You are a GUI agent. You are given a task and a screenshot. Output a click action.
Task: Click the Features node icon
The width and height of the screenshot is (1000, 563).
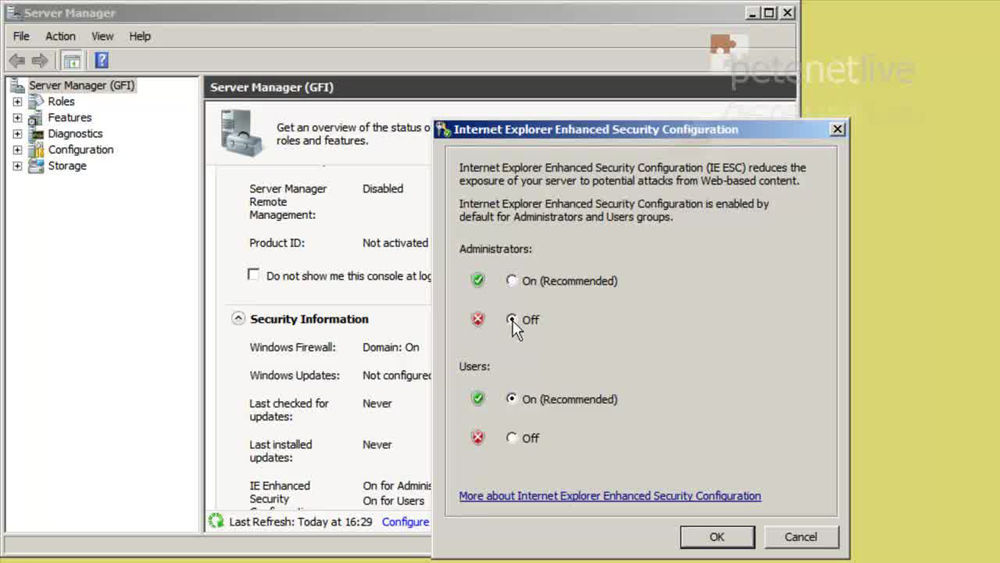(36, 118)
